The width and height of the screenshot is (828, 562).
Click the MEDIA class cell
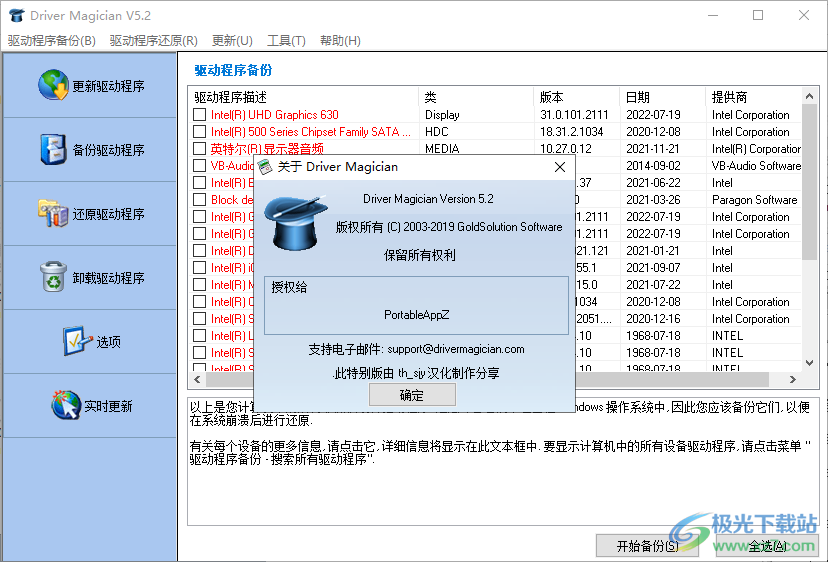coord(442,148)
